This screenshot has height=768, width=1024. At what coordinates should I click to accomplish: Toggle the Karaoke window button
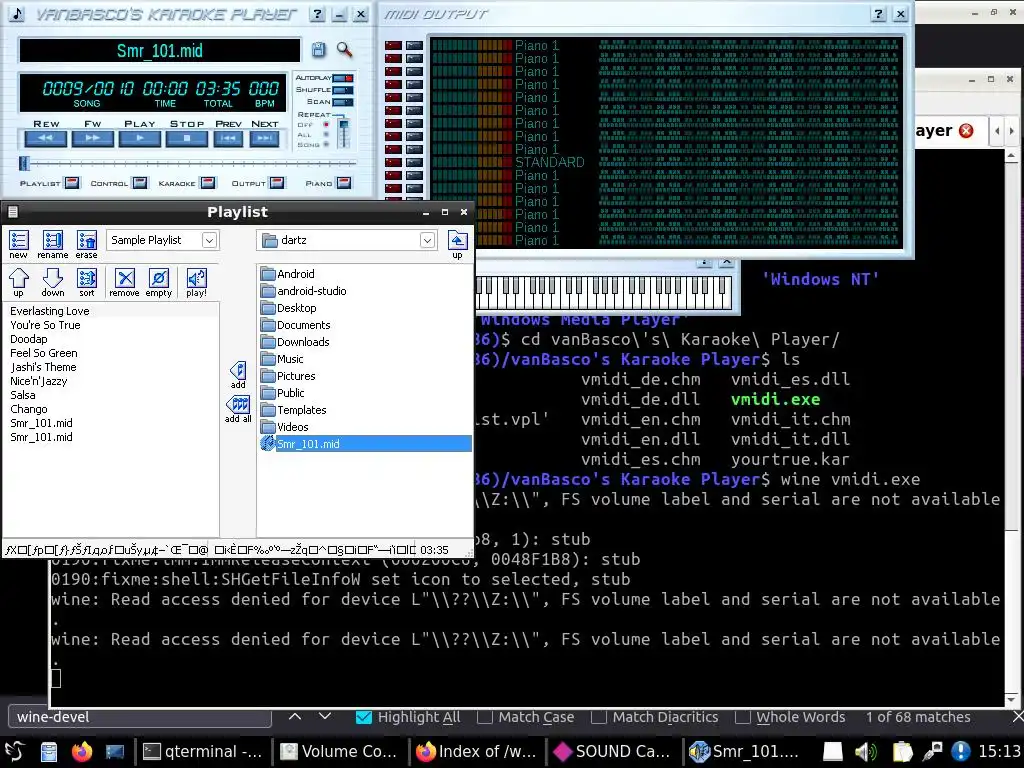[x=208, y=183]
